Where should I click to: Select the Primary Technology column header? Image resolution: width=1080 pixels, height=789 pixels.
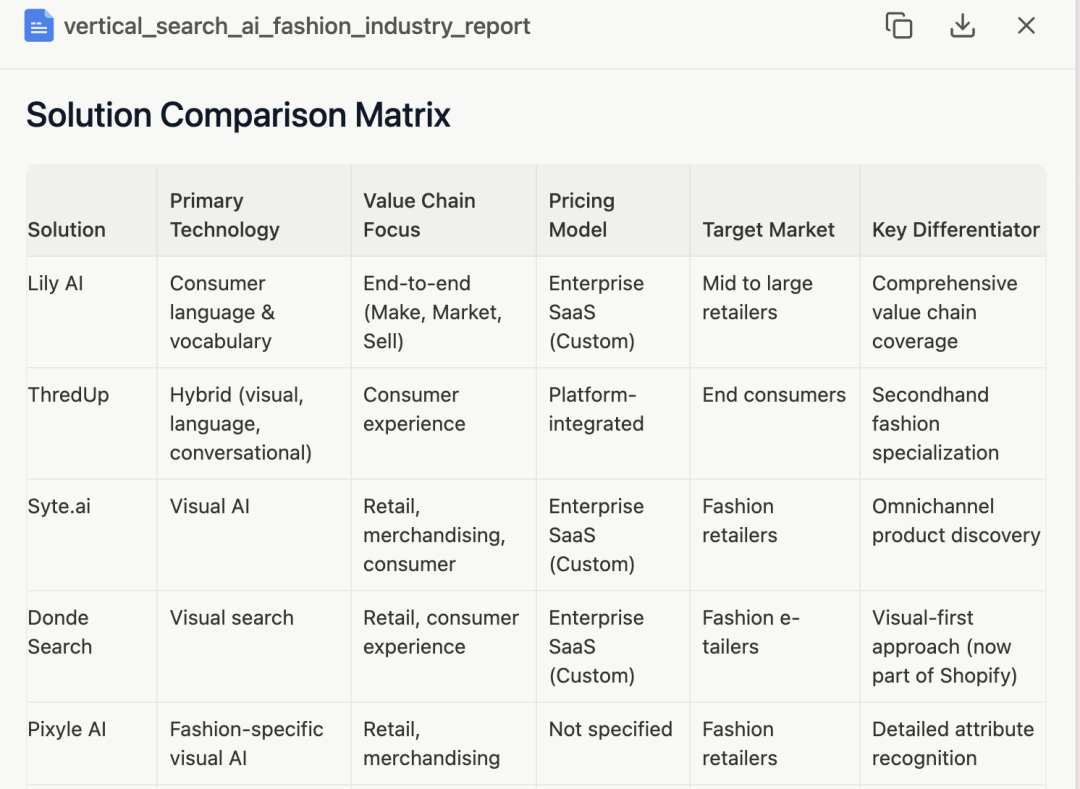click(x=225, y=215)
